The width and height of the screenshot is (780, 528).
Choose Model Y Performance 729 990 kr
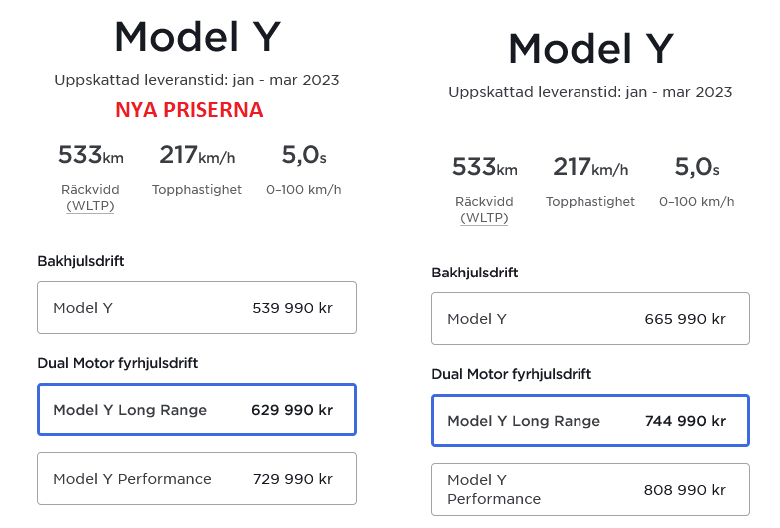tap(197, 479)
